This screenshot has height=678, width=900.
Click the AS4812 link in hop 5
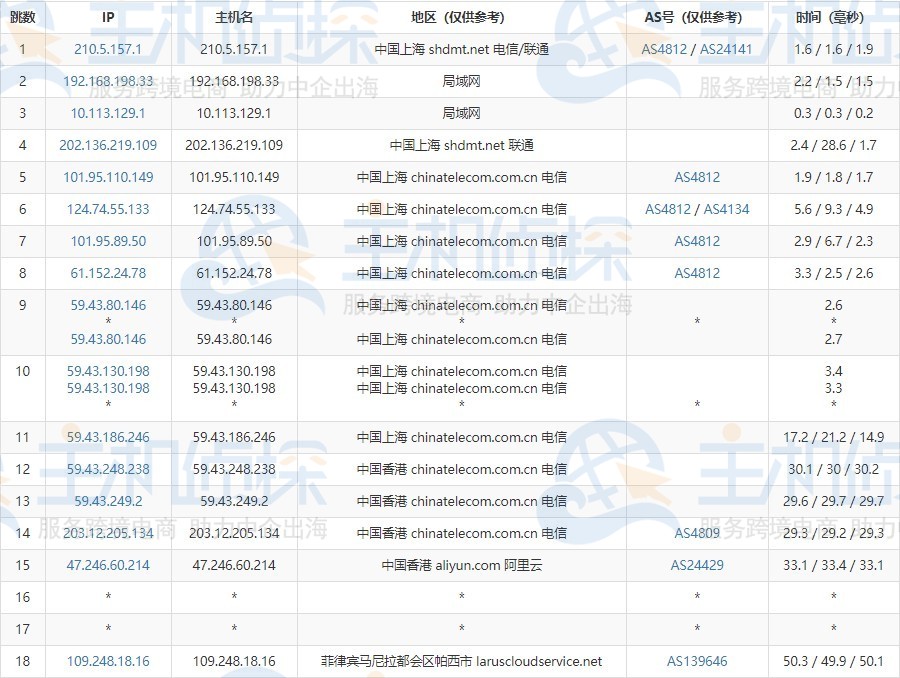coord(697,177)
